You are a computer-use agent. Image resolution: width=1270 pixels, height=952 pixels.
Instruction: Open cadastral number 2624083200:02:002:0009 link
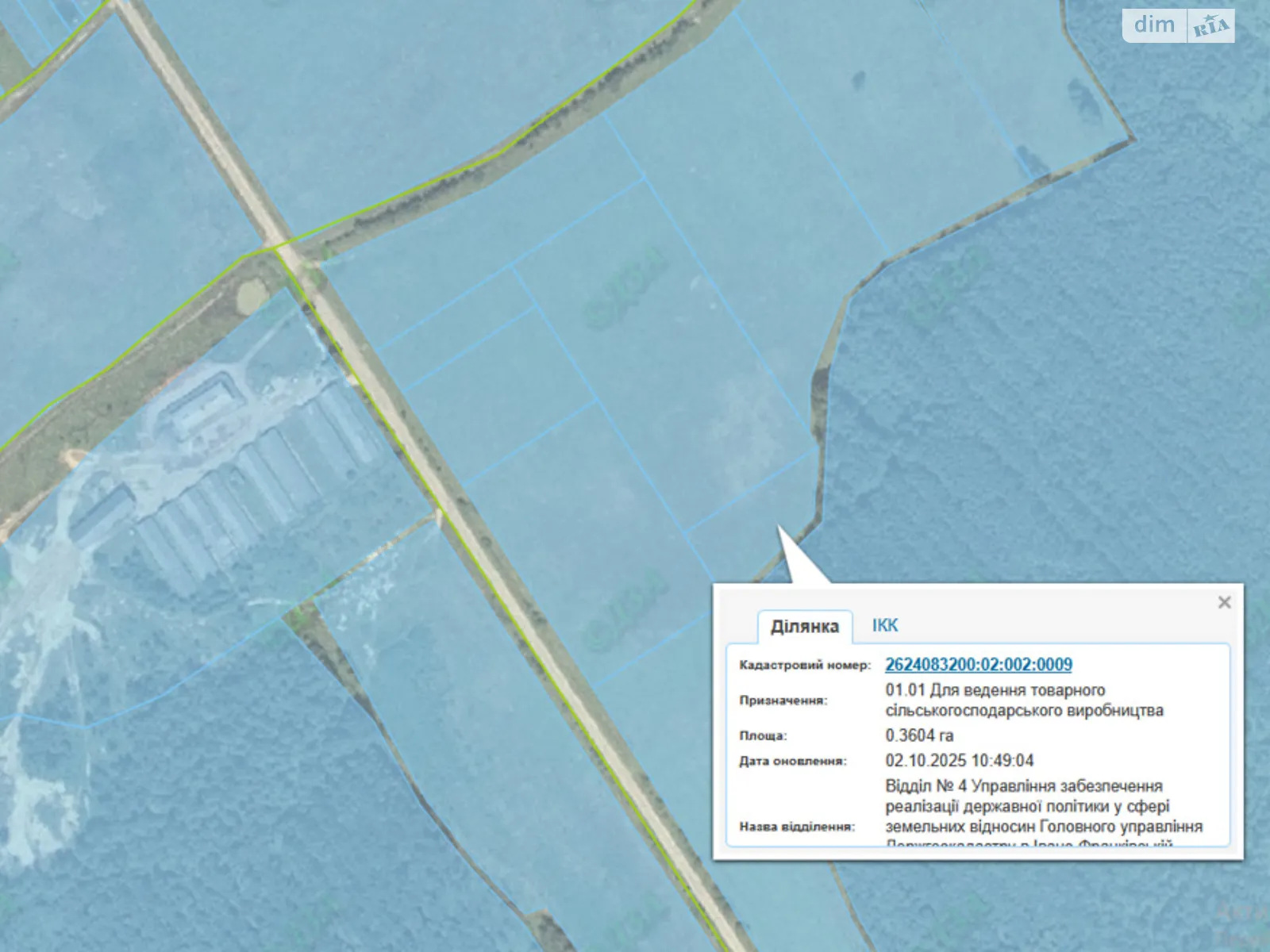(978, 665)
